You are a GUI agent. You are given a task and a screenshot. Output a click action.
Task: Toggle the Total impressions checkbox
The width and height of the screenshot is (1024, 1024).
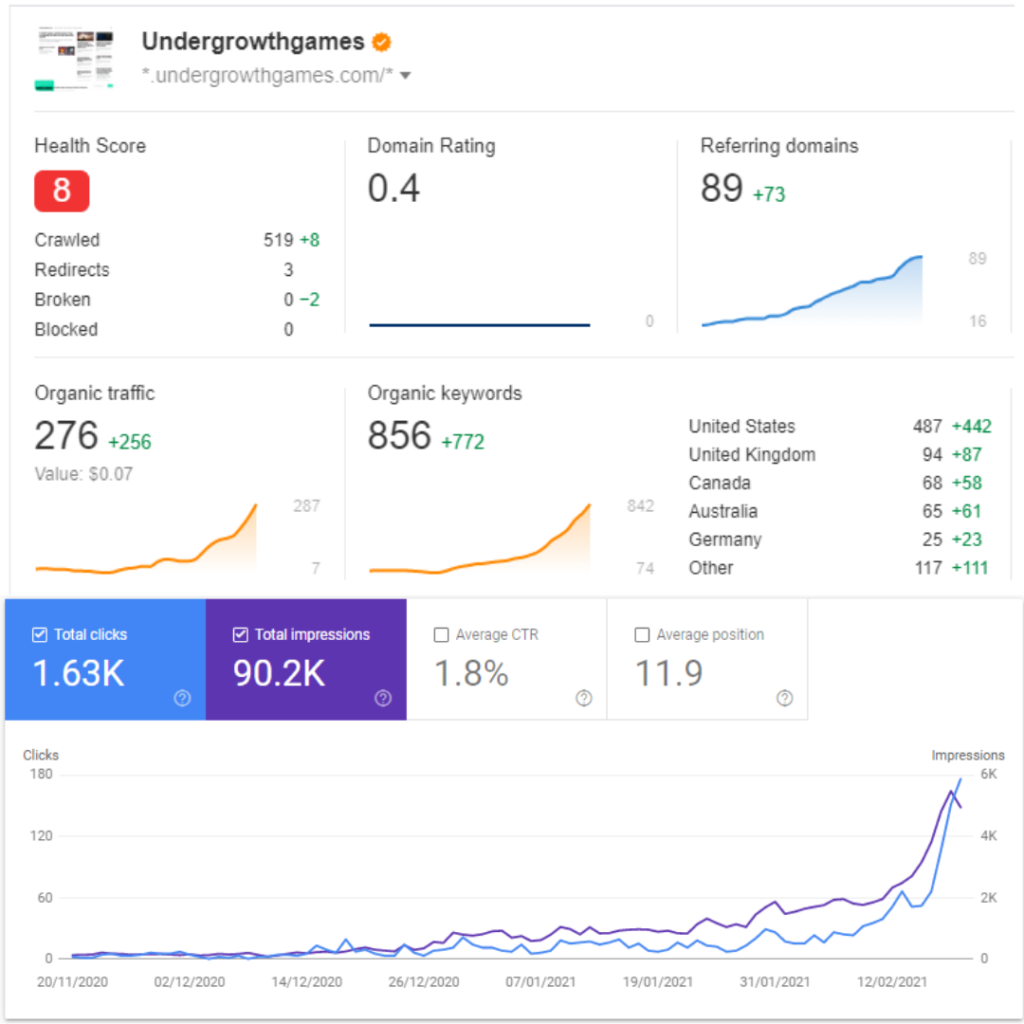point(240,635)
